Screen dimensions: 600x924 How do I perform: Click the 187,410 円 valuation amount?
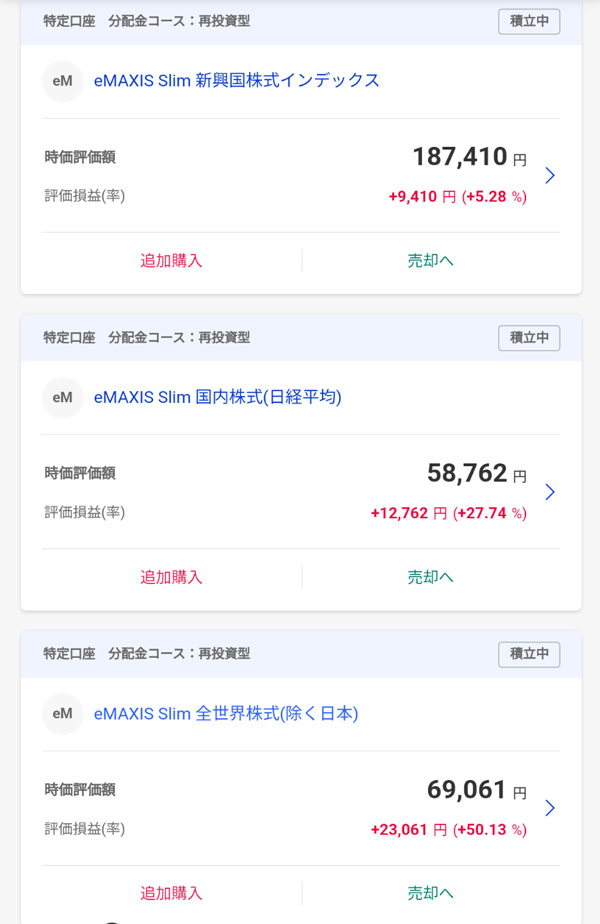click(x=468, y=157)
